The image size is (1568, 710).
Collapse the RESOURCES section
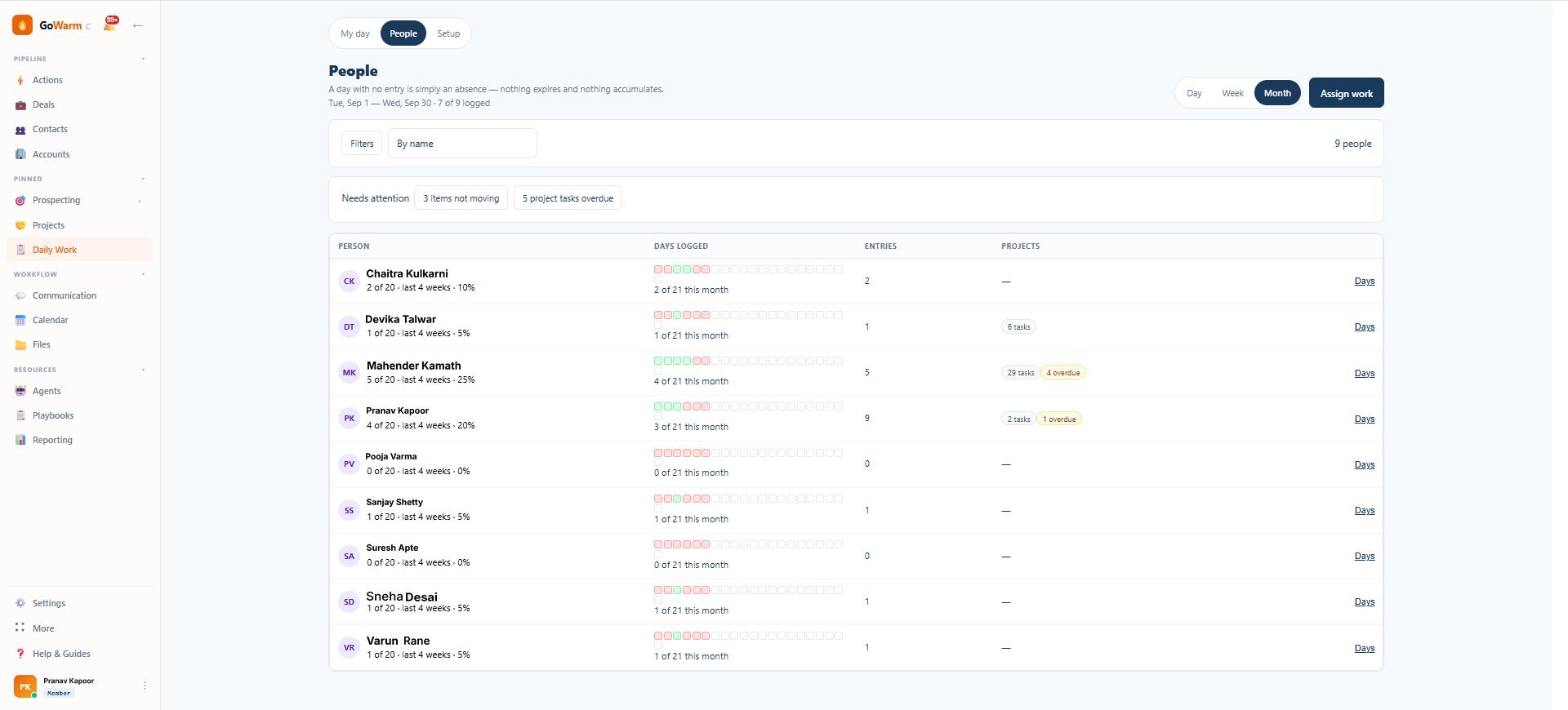(143, 370)
